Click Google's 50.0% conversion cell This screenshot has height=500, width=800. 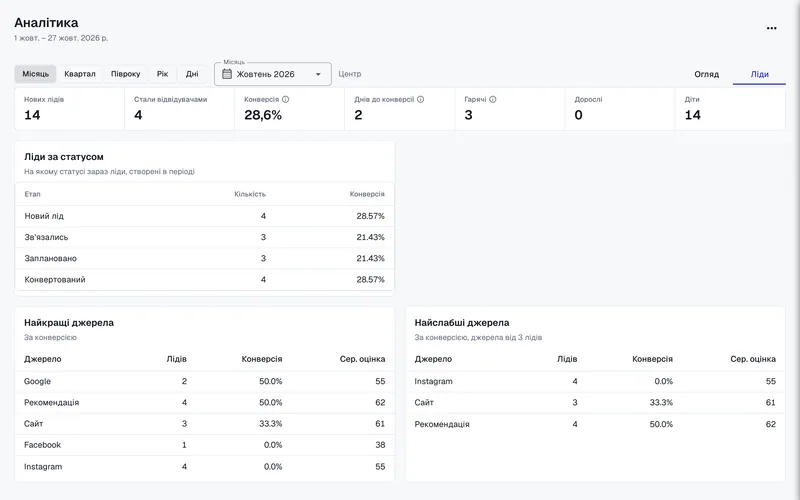[270, 381]
